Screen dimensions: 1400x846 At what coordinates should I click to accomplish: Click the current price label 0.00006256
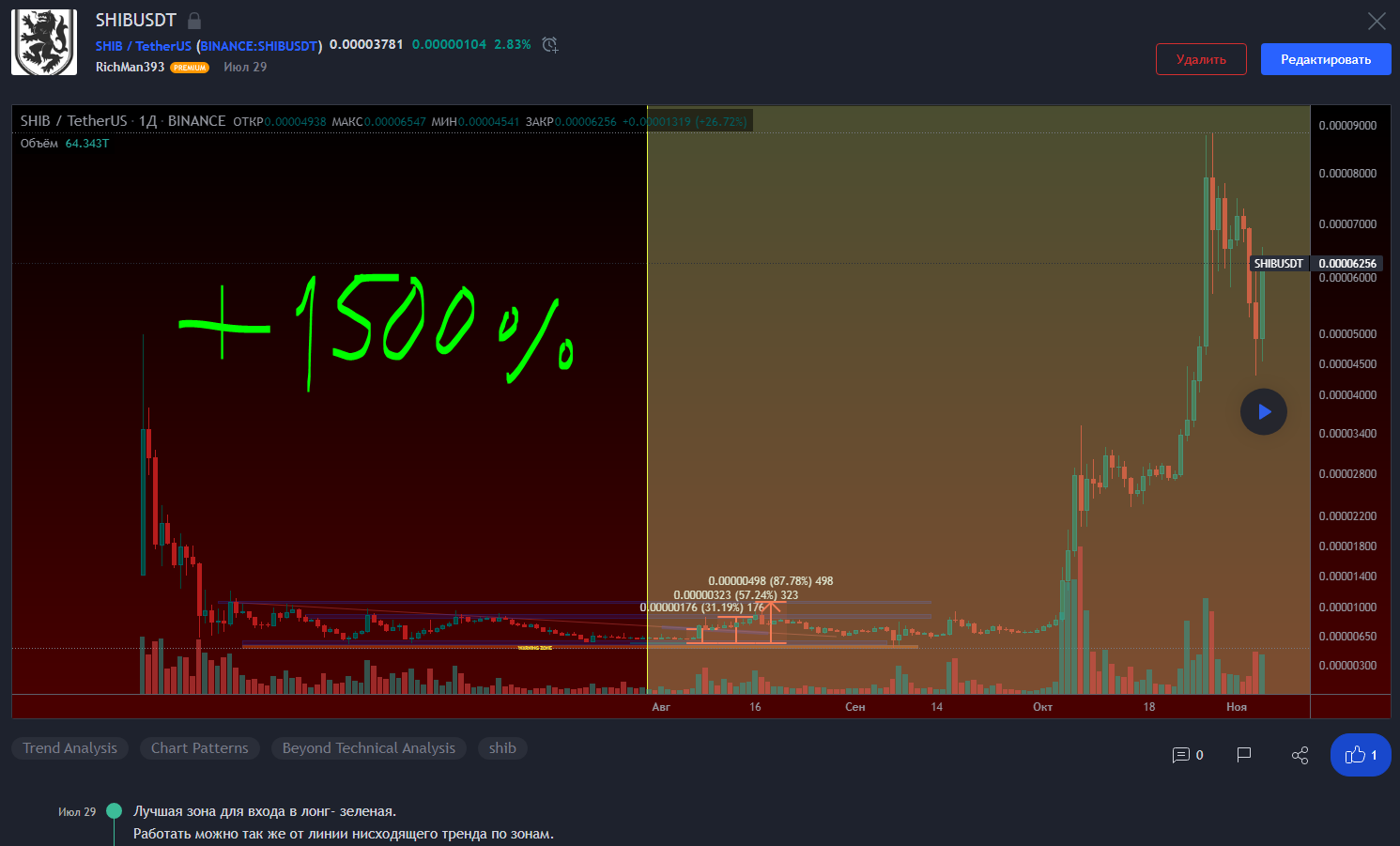click(1347, 264)
